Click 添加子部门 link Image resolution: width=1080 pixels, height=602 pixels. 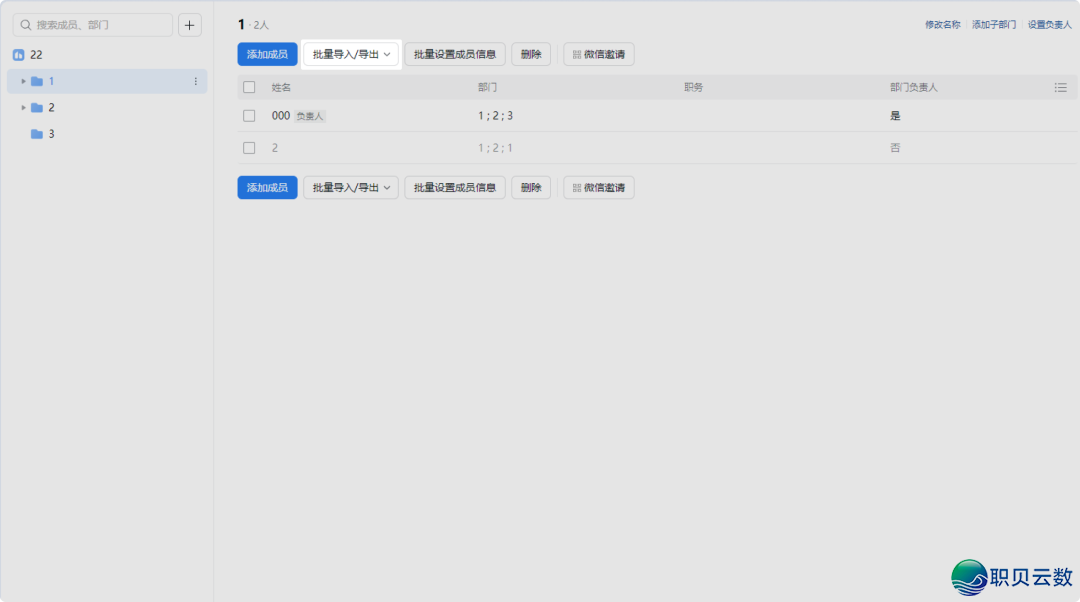(994, 25)
